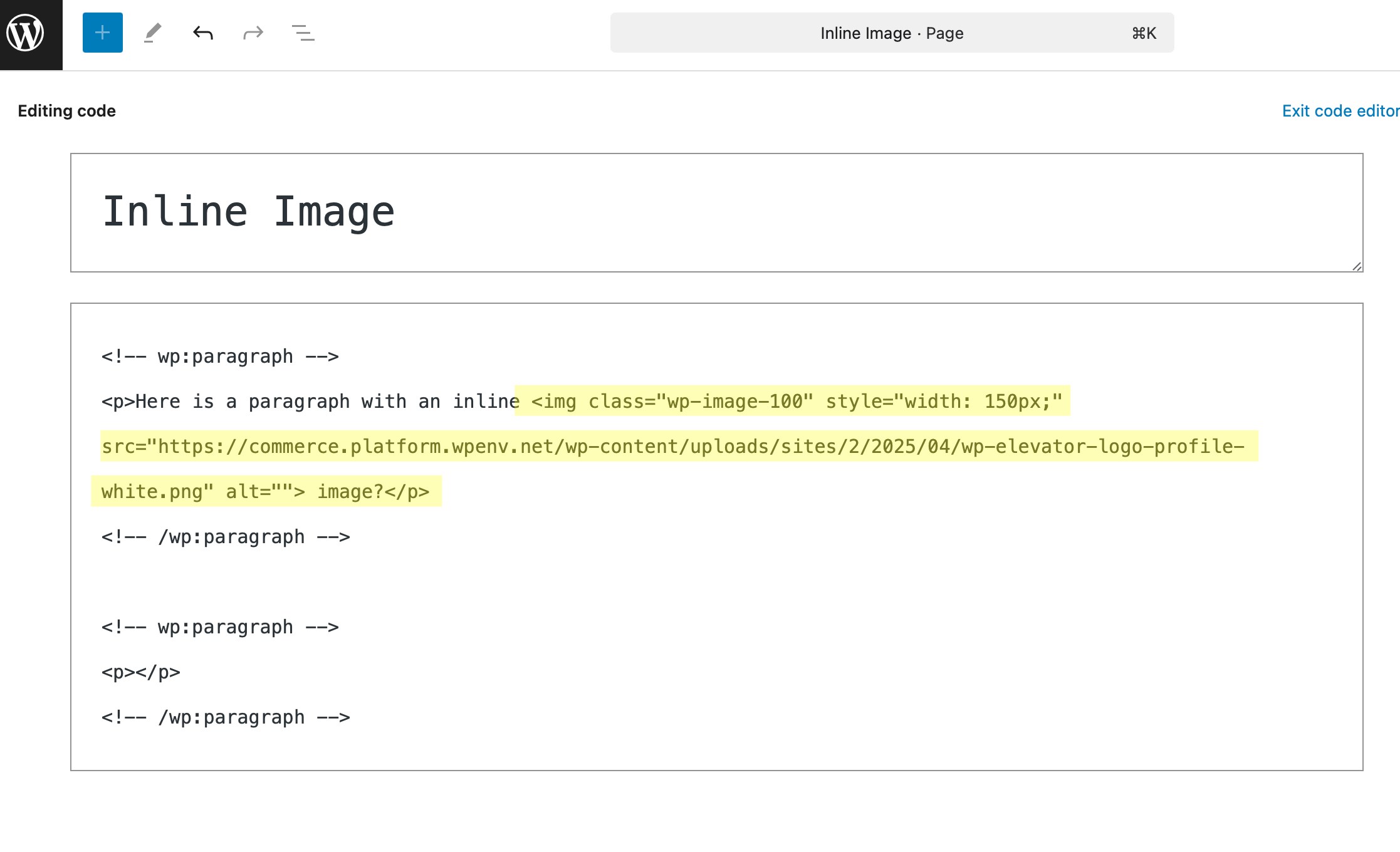Click the highlighted src URL line

pos(672,447)
